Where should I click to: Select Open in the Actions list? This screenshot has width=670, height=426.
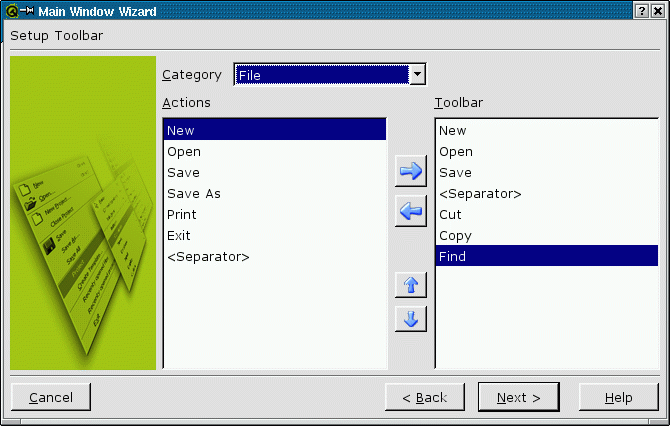point(184,152)
